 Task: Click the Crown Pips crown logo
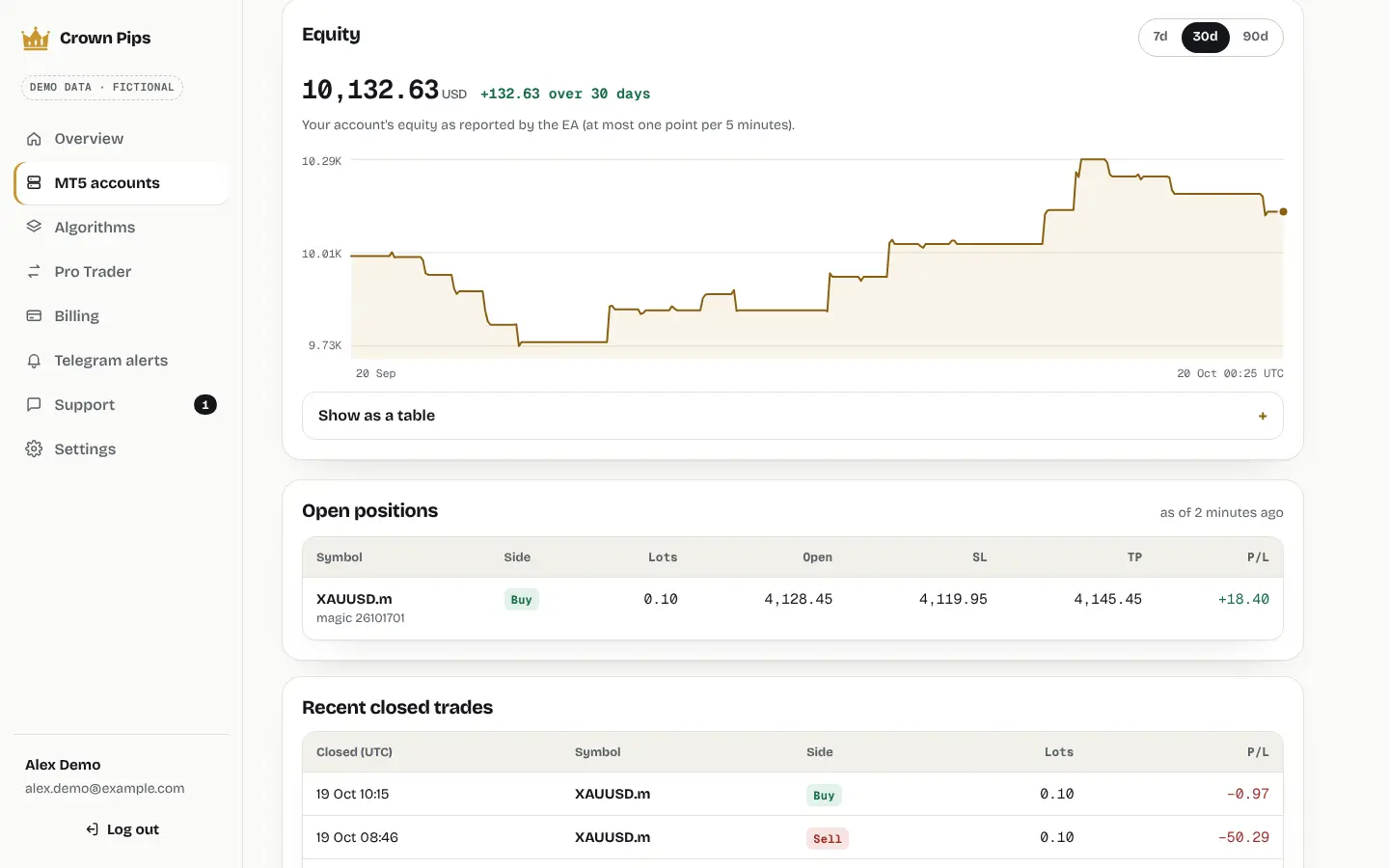[36, 39]
